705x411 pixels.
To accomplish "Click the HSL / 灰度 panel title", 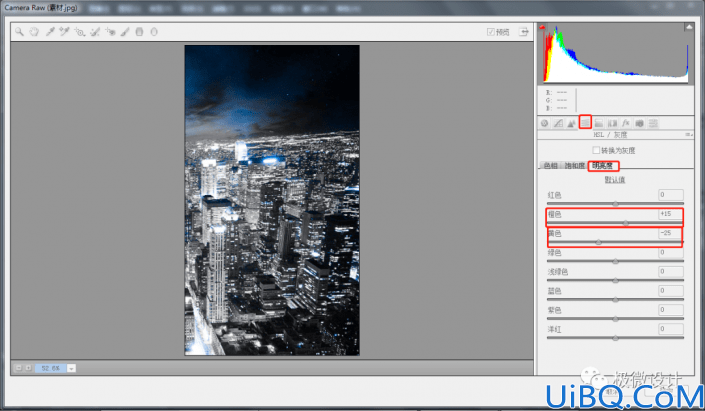I will tap(610, 134).
